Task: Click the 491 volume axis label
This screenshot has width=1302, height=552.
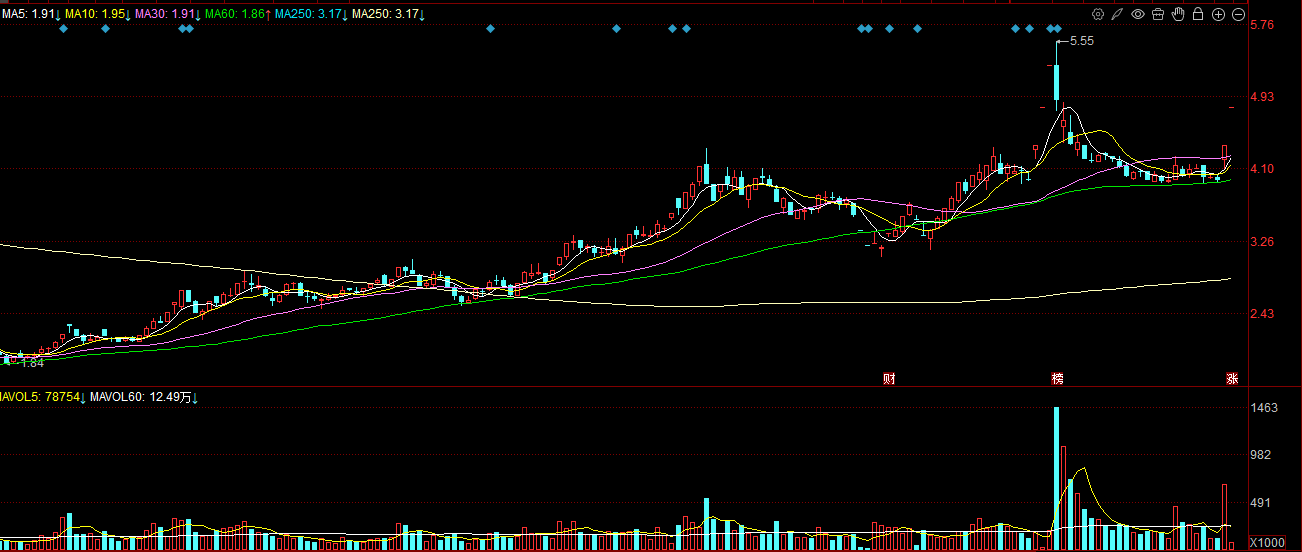Action: 1262,503
